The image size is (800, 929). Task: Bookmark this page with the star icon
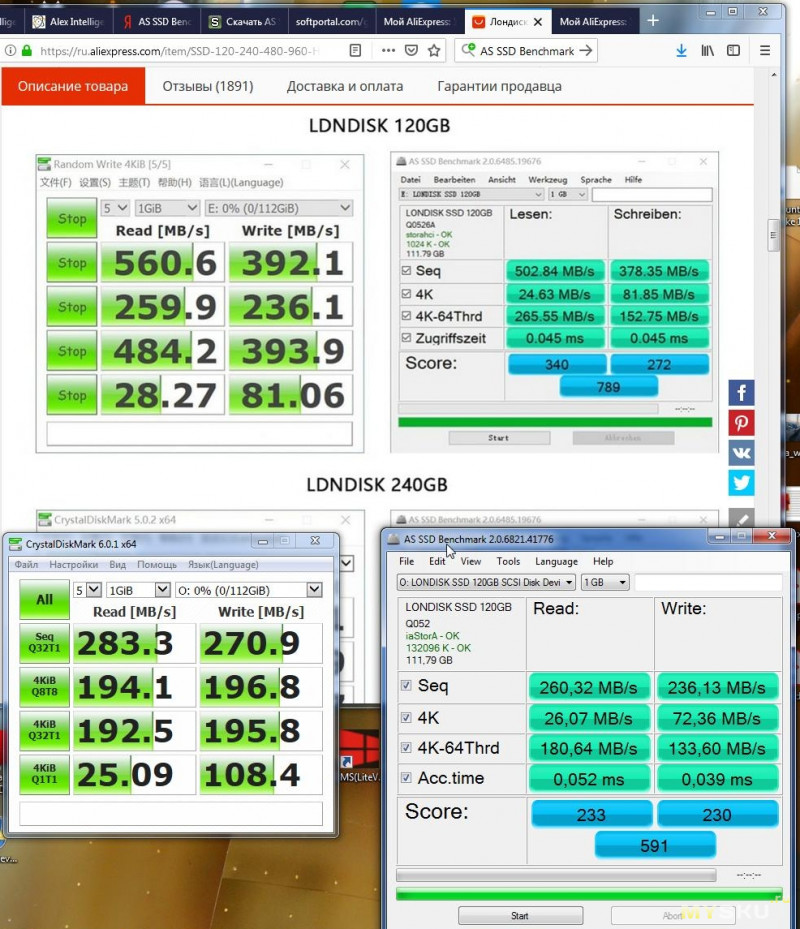(434, 51)
